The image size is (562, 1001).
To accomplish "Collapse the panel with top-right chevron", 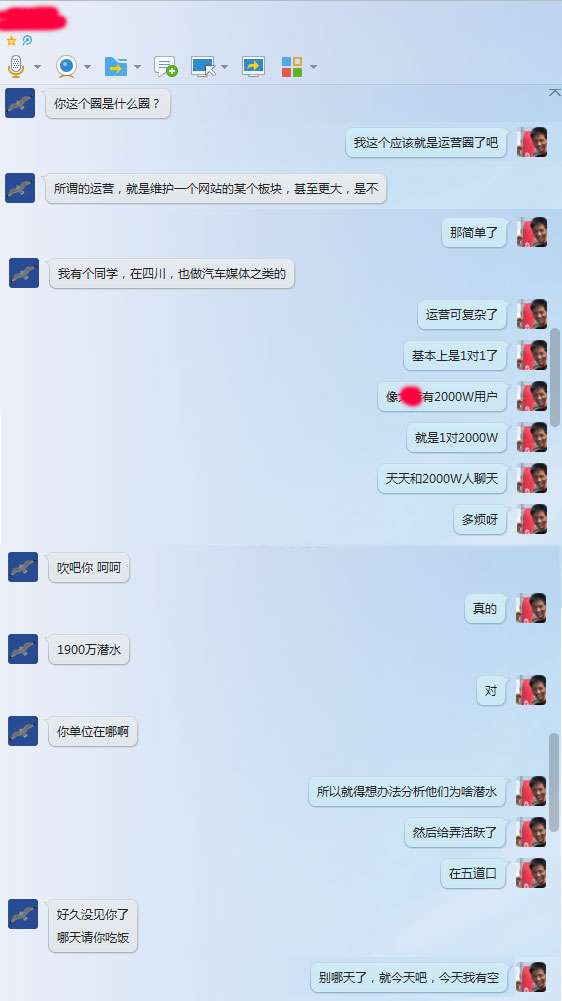I will [x=554, y=93].
